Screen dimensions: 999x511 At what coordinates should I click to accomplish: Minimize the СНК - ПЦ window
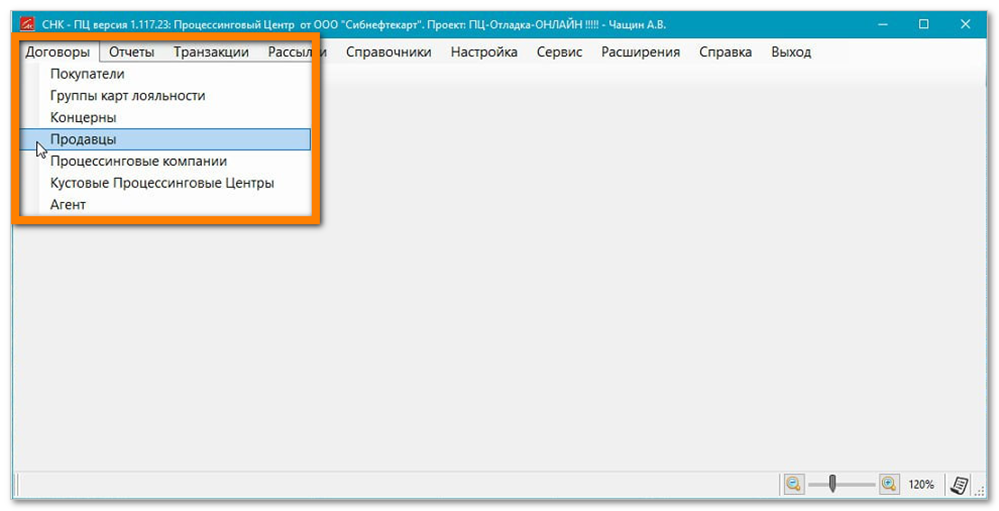click(x=883, y=25)
